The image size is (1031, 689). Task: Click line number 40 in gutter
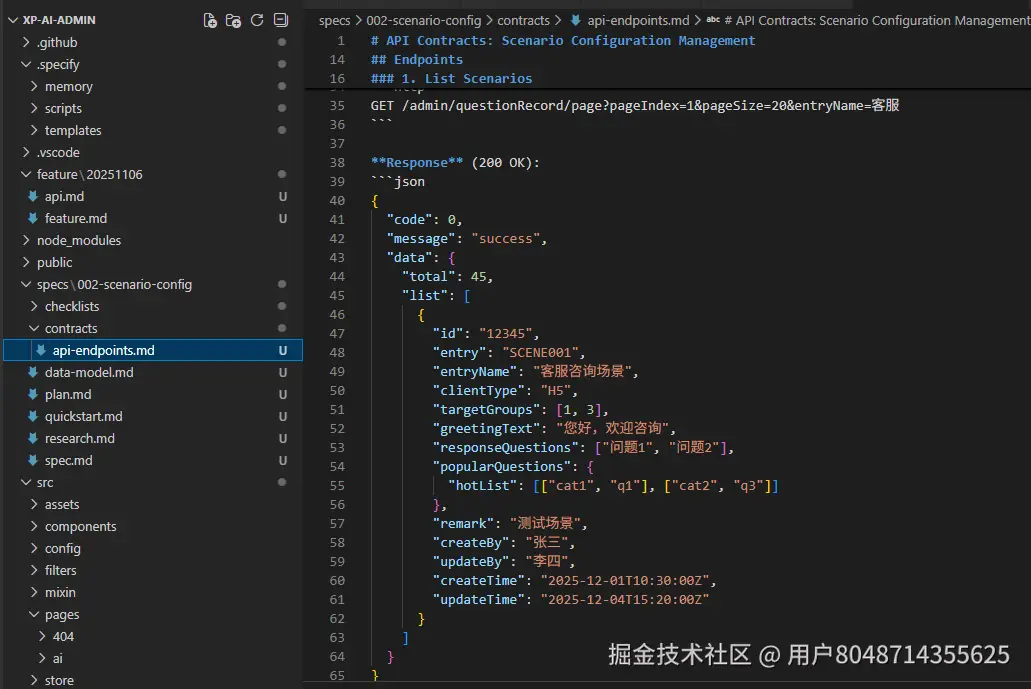tap(337, 201)
